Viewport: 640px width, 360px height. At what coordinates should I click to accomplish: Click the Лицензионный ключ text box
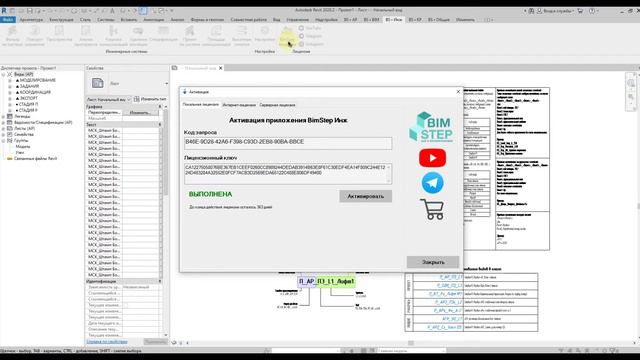pos(288,173)
